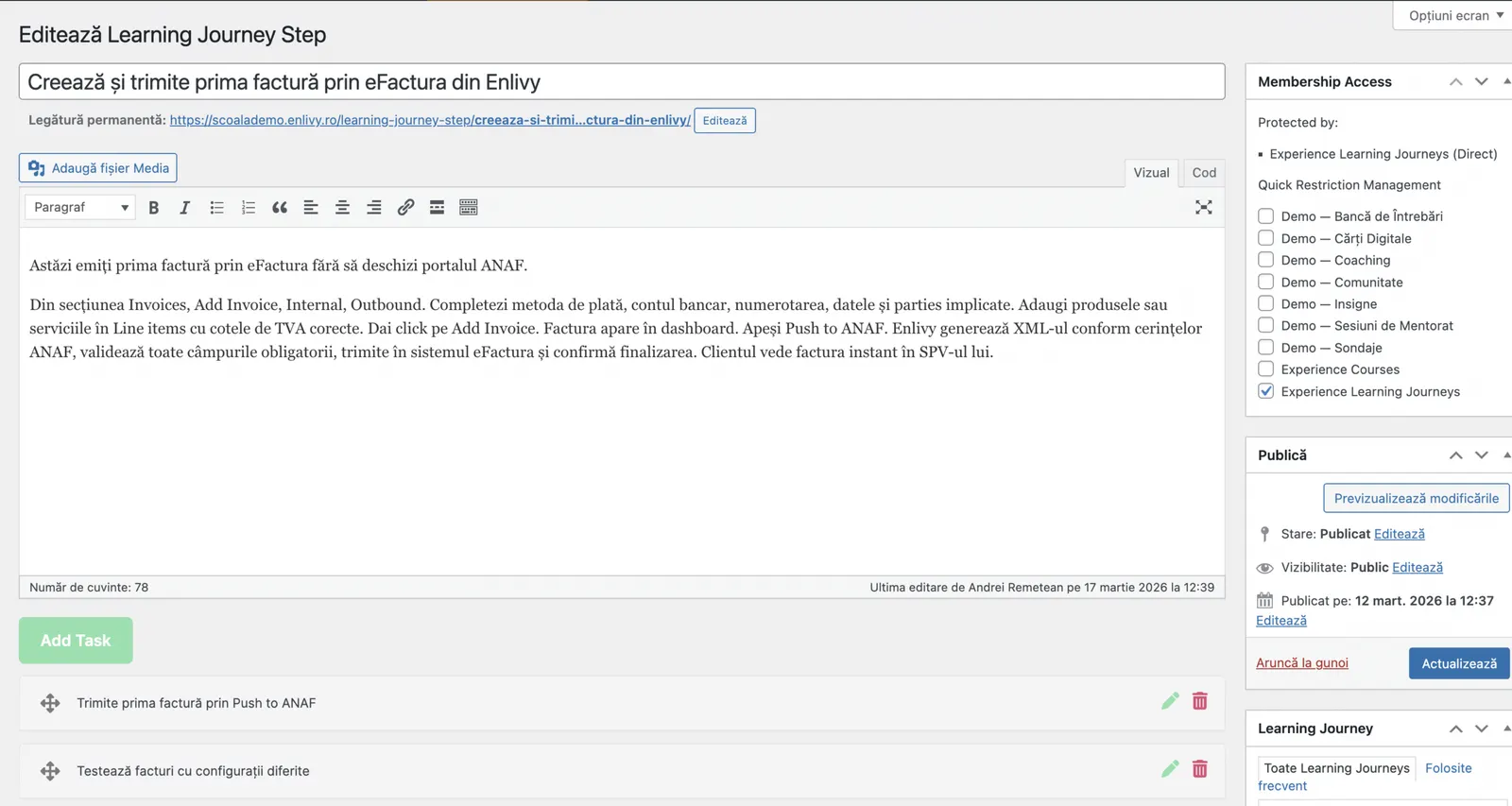This screenshot has width=1512, height=806.
Task: Enable Demo — Insigne restriction
Action: [1265, 303]
